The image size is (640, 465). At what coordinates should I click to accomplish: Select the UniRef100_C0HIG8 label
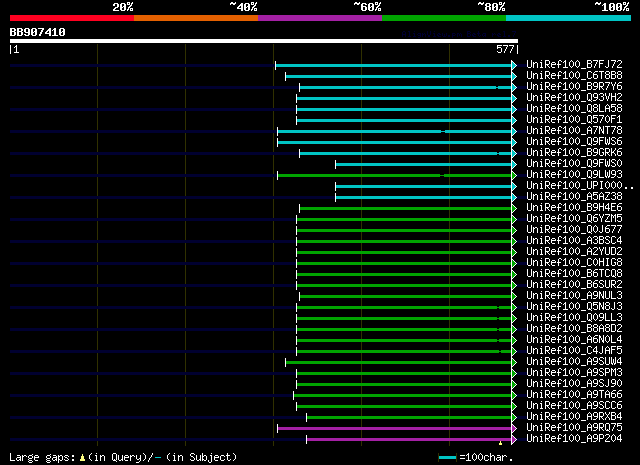coord(574,263)
